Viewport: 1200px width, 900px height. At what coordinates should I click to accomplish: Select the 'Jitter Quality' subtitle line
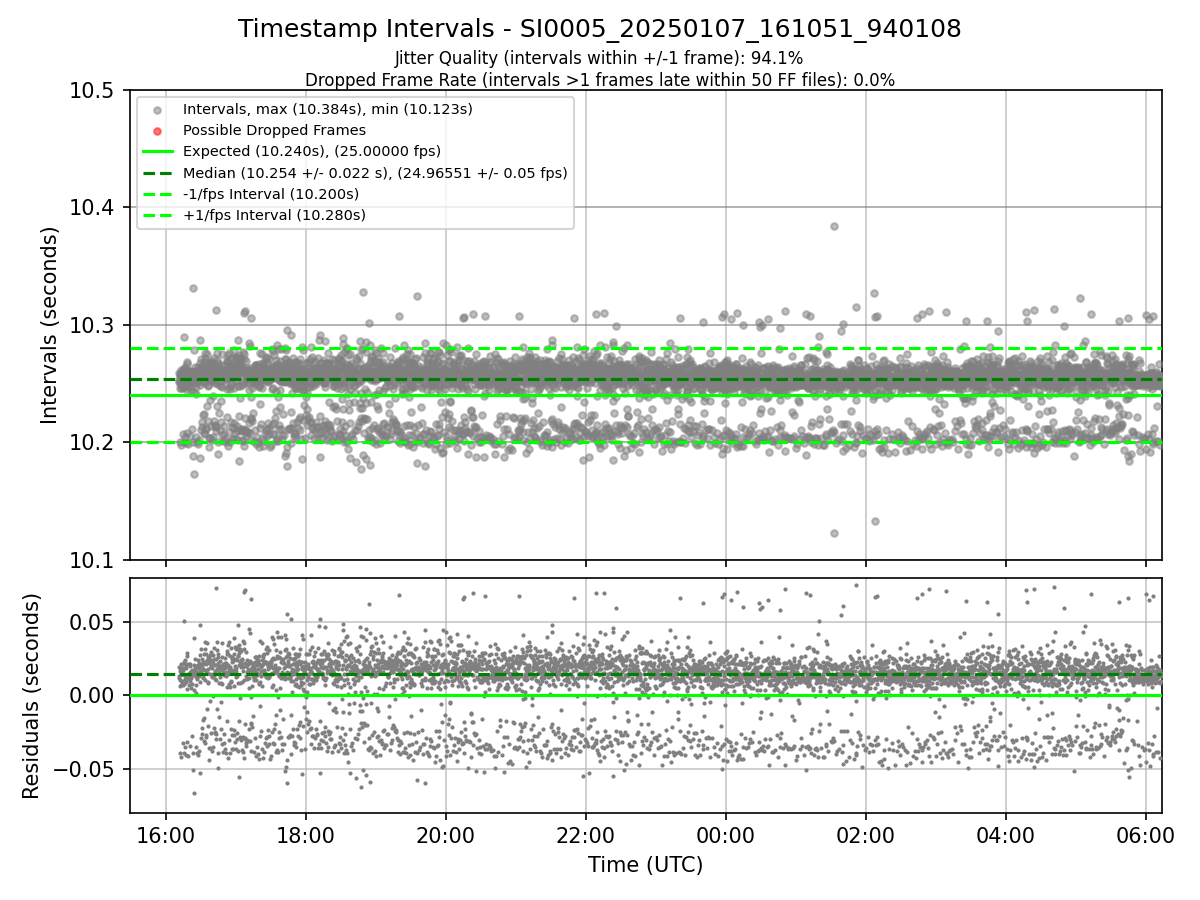(x=599, y=58)
